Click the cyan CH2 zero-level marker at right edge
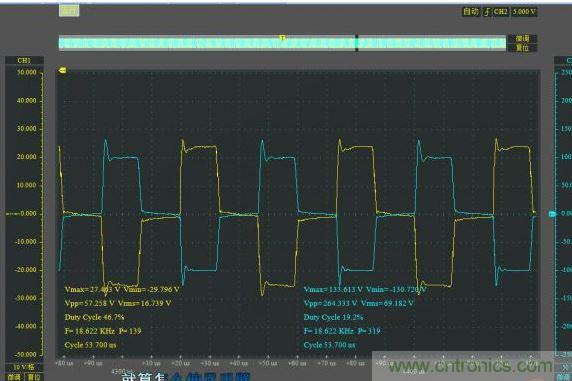This screenshot has width=572, height=381. coord(553,214)
